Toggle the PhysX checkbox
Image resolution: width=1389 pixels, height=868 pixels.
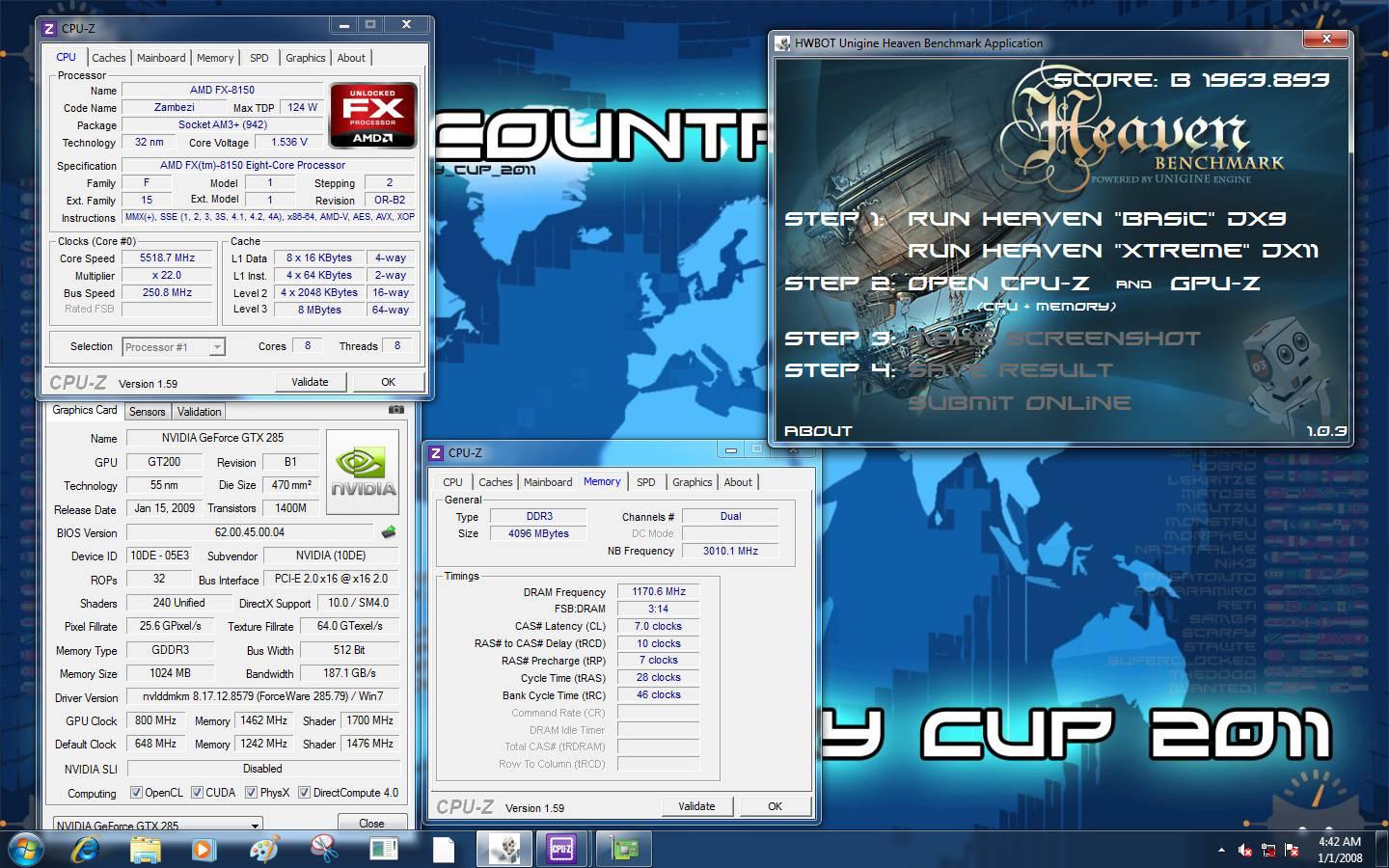point(251,793)
